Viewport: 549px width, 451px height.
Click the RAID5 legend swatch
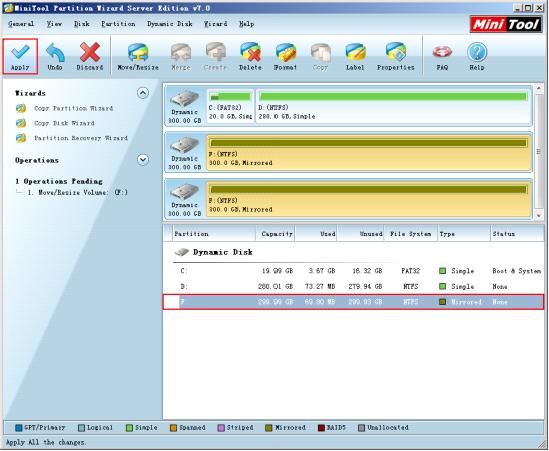click(x=321, y=428)
